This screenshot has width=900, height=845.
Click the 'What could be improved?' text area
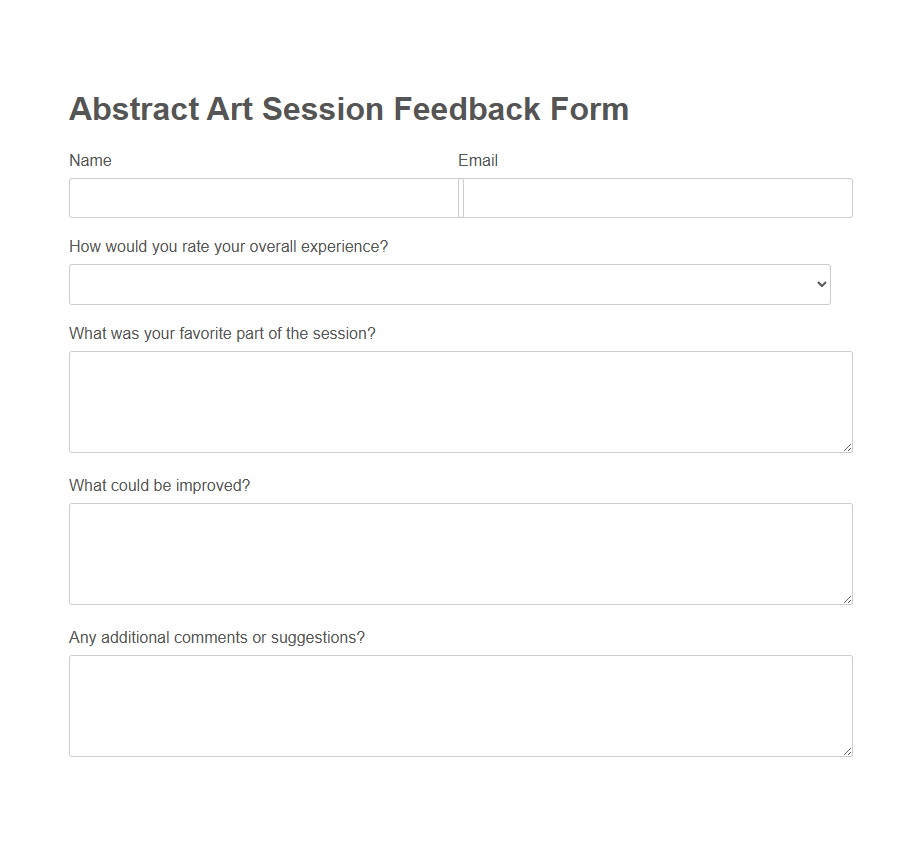click(x=460, y=553)
